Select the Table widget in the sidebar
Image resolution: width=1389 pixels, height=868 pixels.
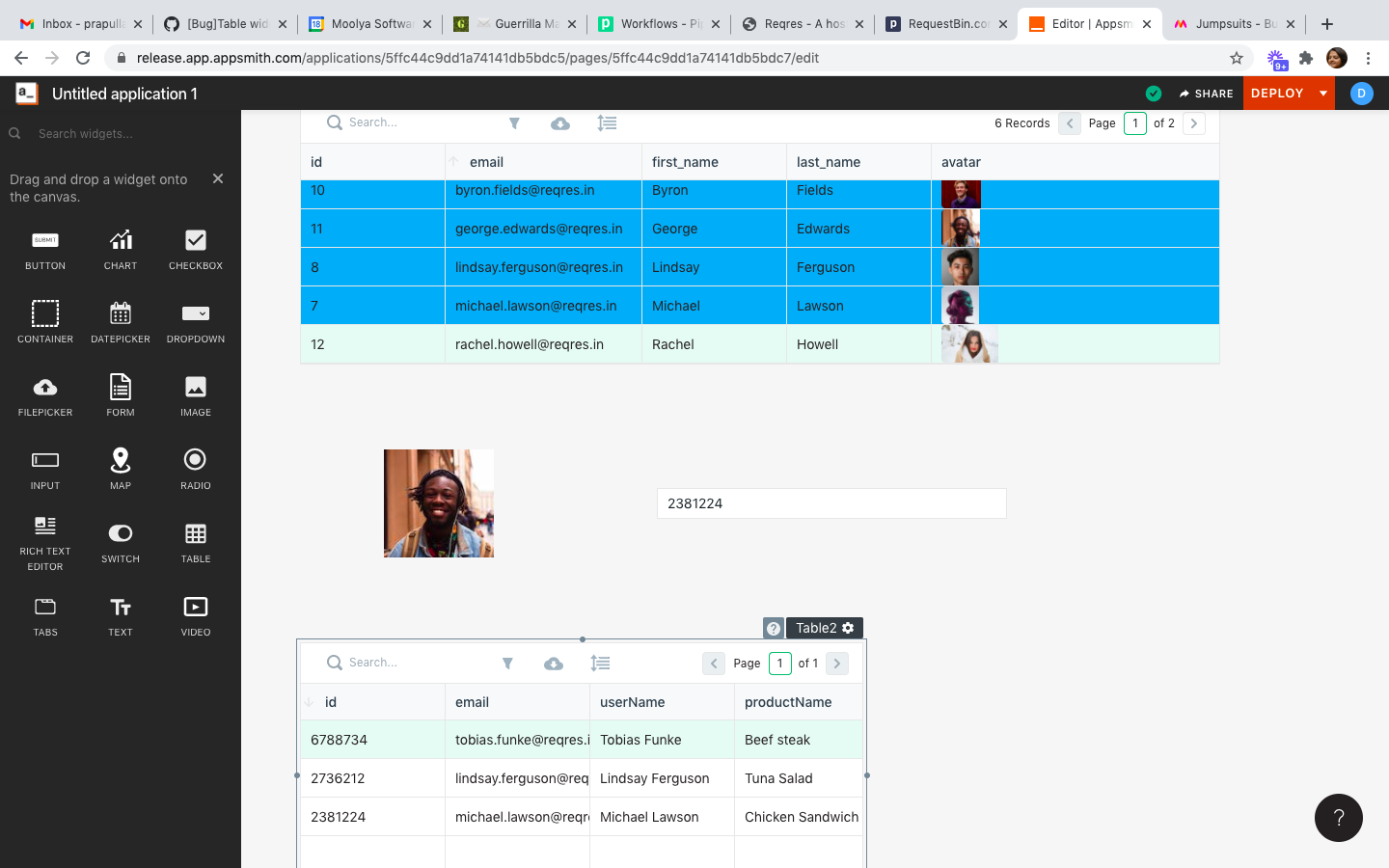(x=195, y=543)
